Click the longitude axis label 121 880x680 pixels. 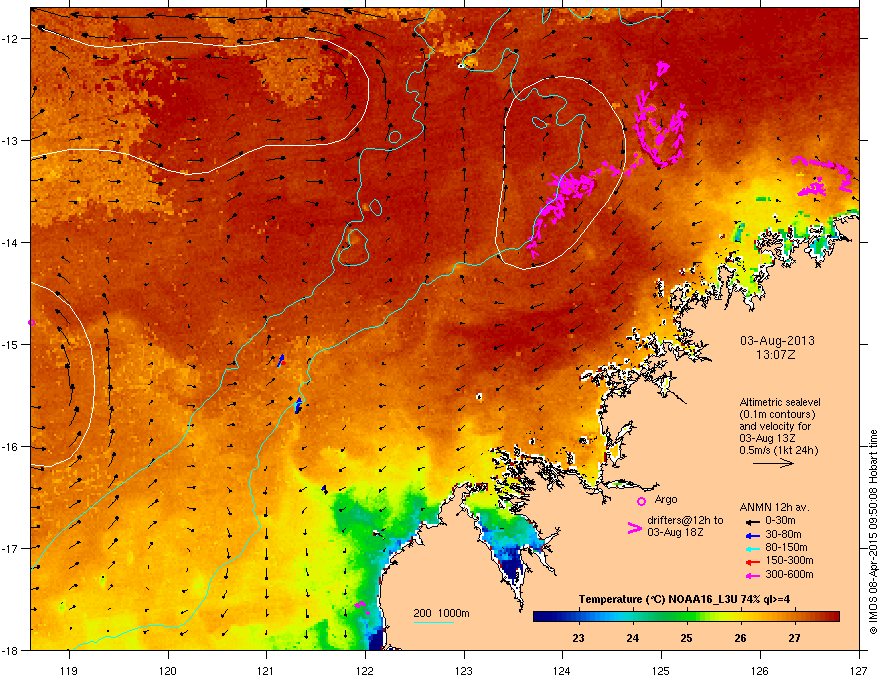266,671
